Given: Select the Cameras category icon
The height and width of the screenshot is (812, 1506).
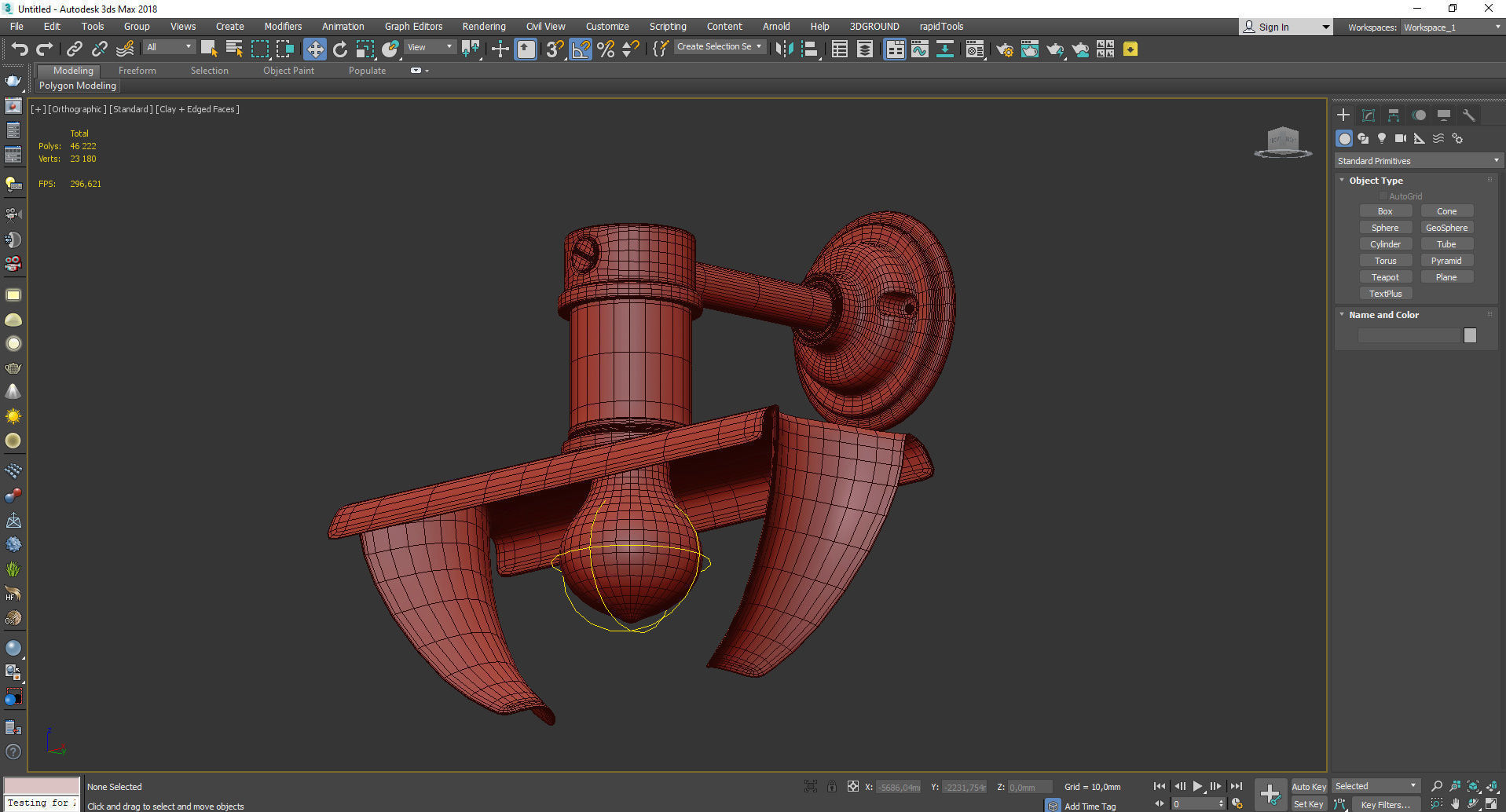Looking at the screenshot, I should (x=1400, y=138).
